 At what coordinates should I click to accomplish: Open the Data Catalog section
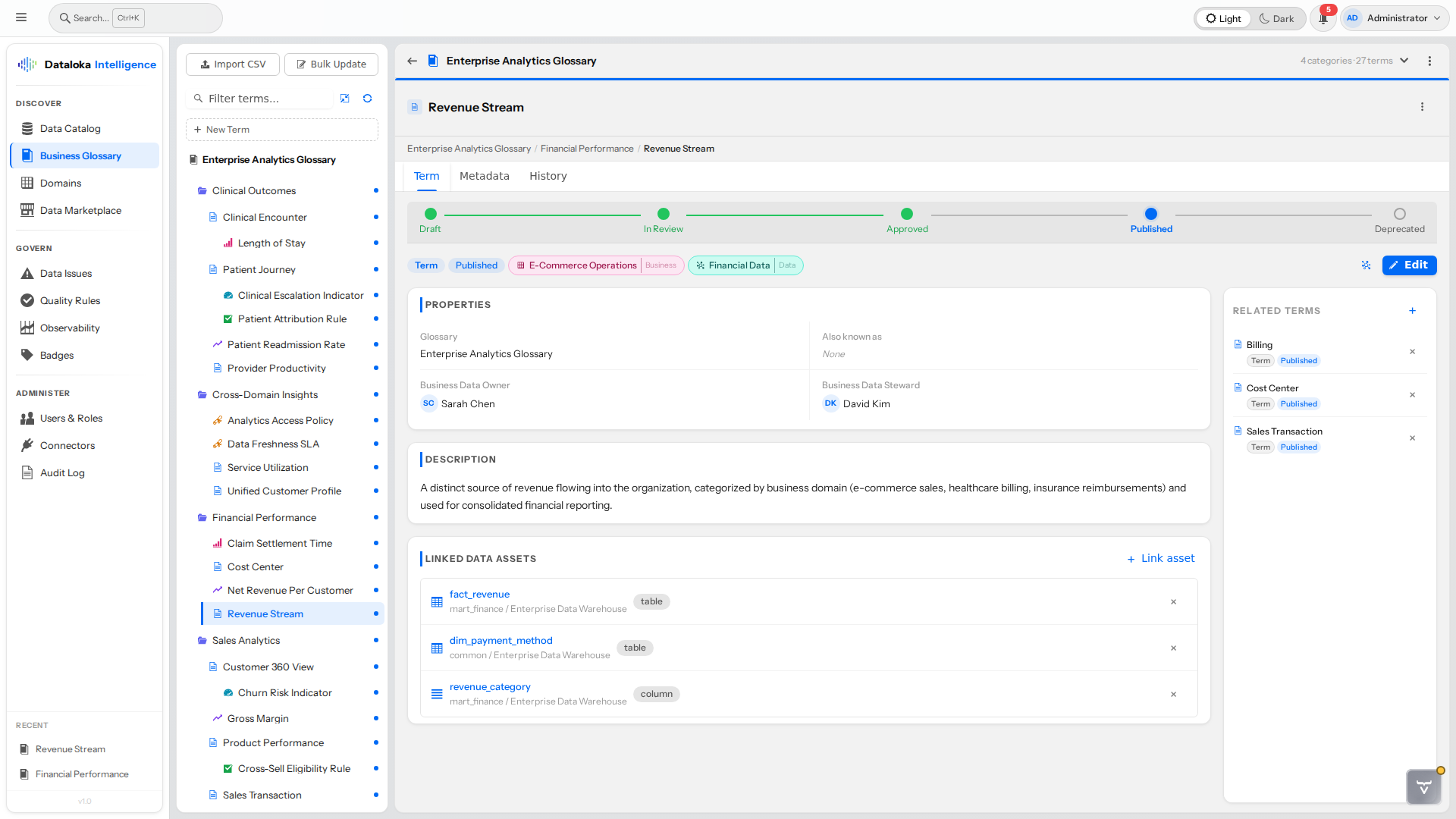tap(70, 128)
